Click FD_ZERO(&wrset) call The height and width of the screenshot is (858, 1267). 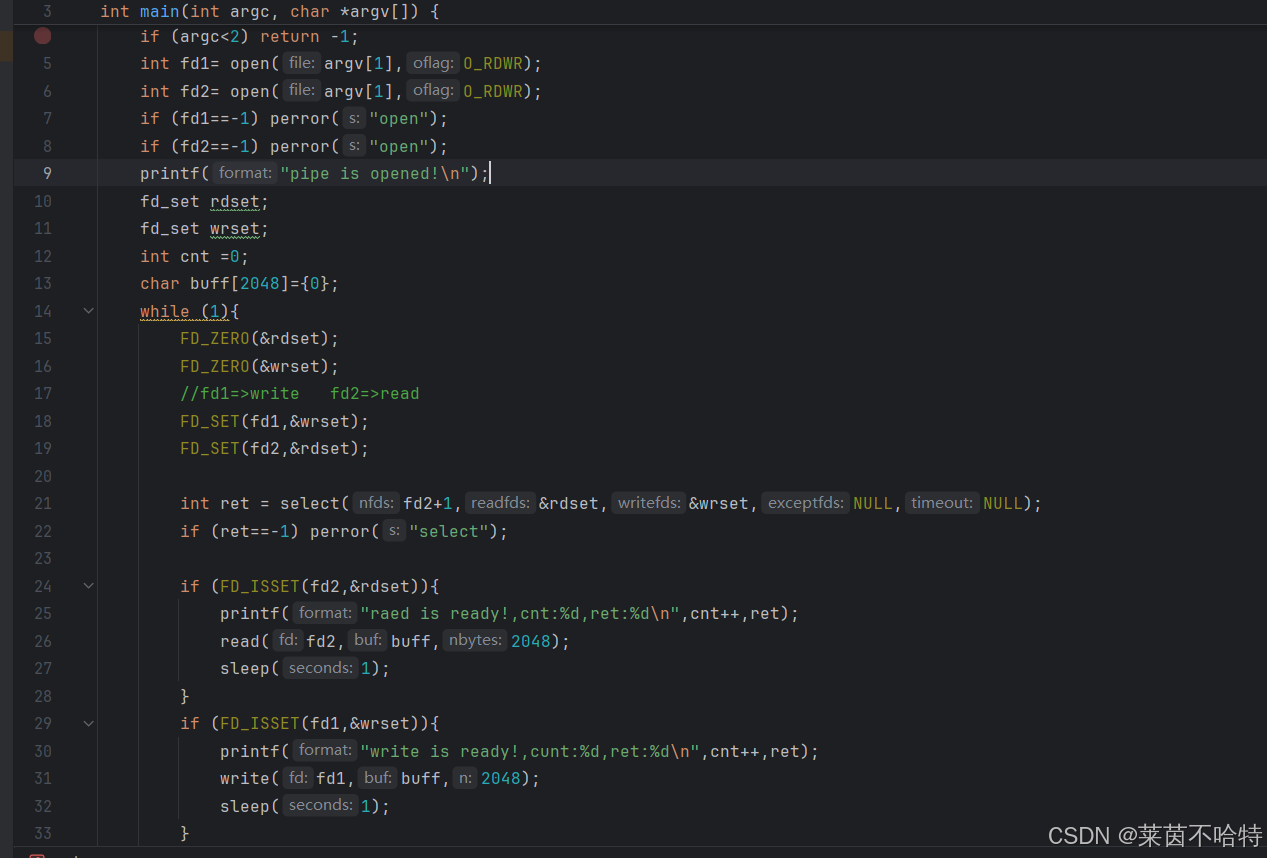(260, 366)
